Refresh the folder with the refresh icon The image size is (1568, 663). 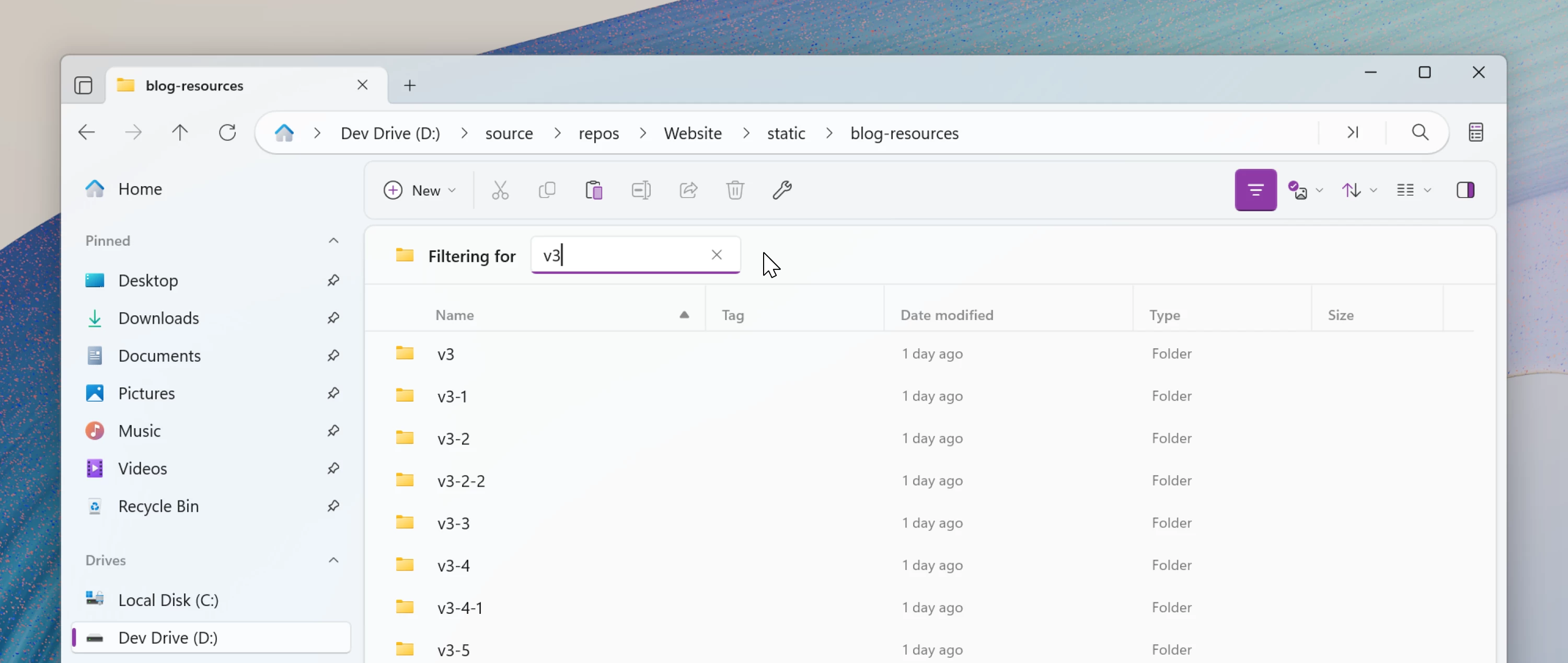[227, 132]
